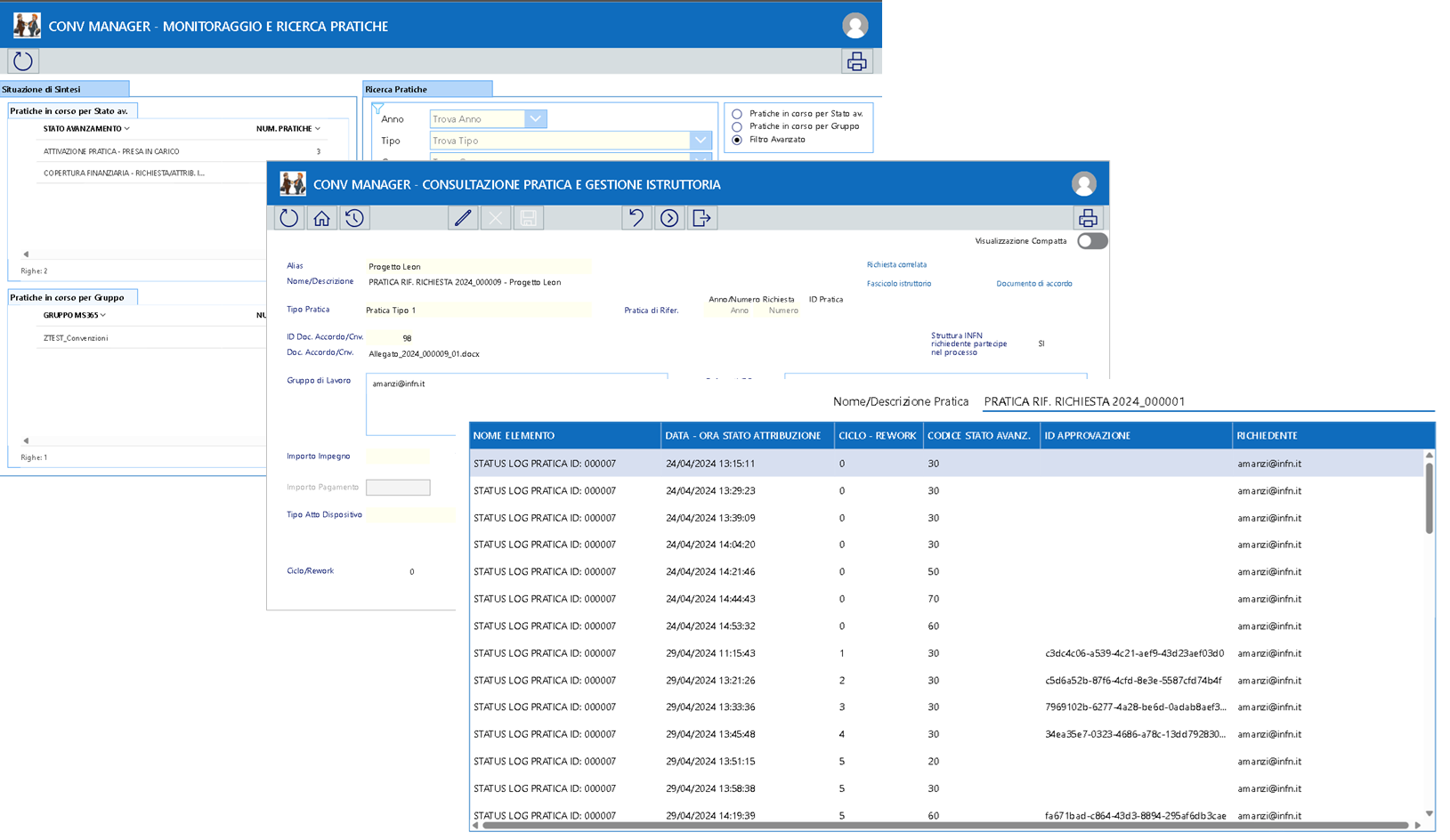Image resolution: width=1450 pixels, height=840 pixels.
Task: Expand the STATO AVANZAMENTO column sort chevron
Action: (125, 128)
